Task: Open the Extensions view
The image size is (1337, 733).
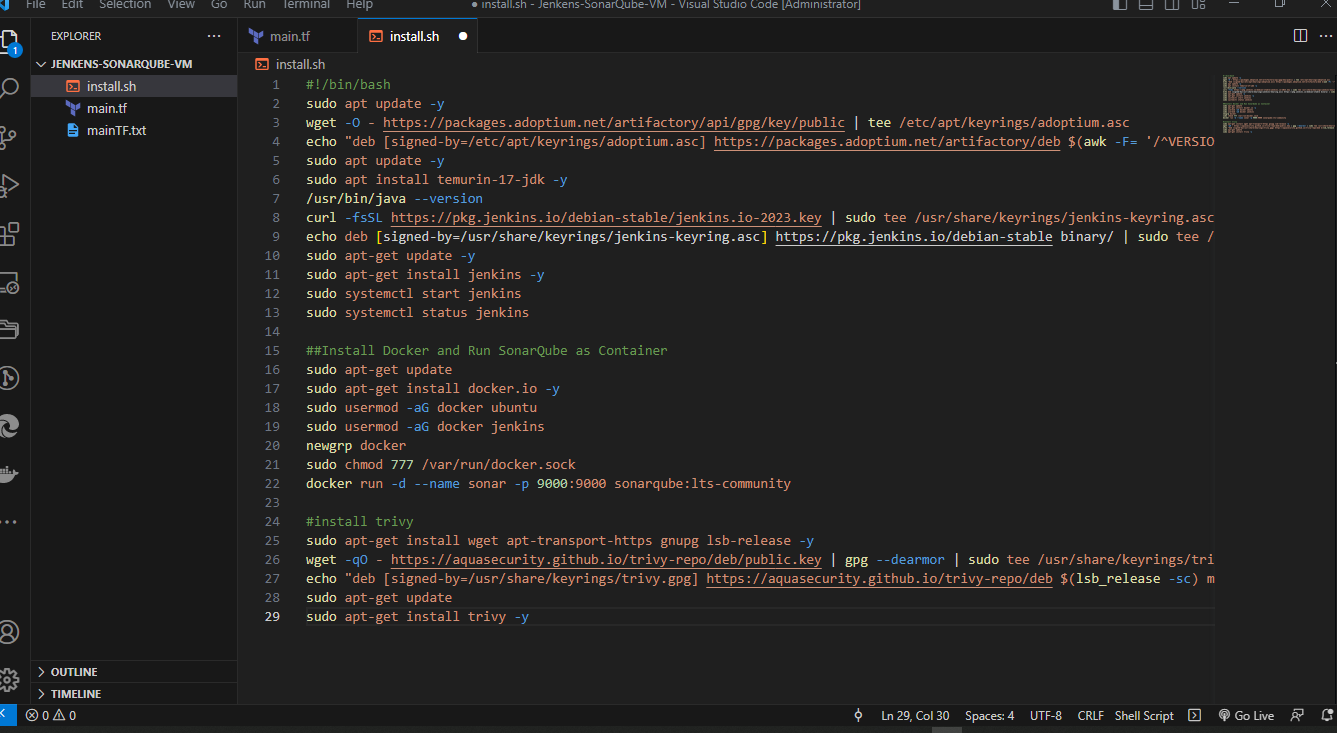Action: (x=10, y=235)
